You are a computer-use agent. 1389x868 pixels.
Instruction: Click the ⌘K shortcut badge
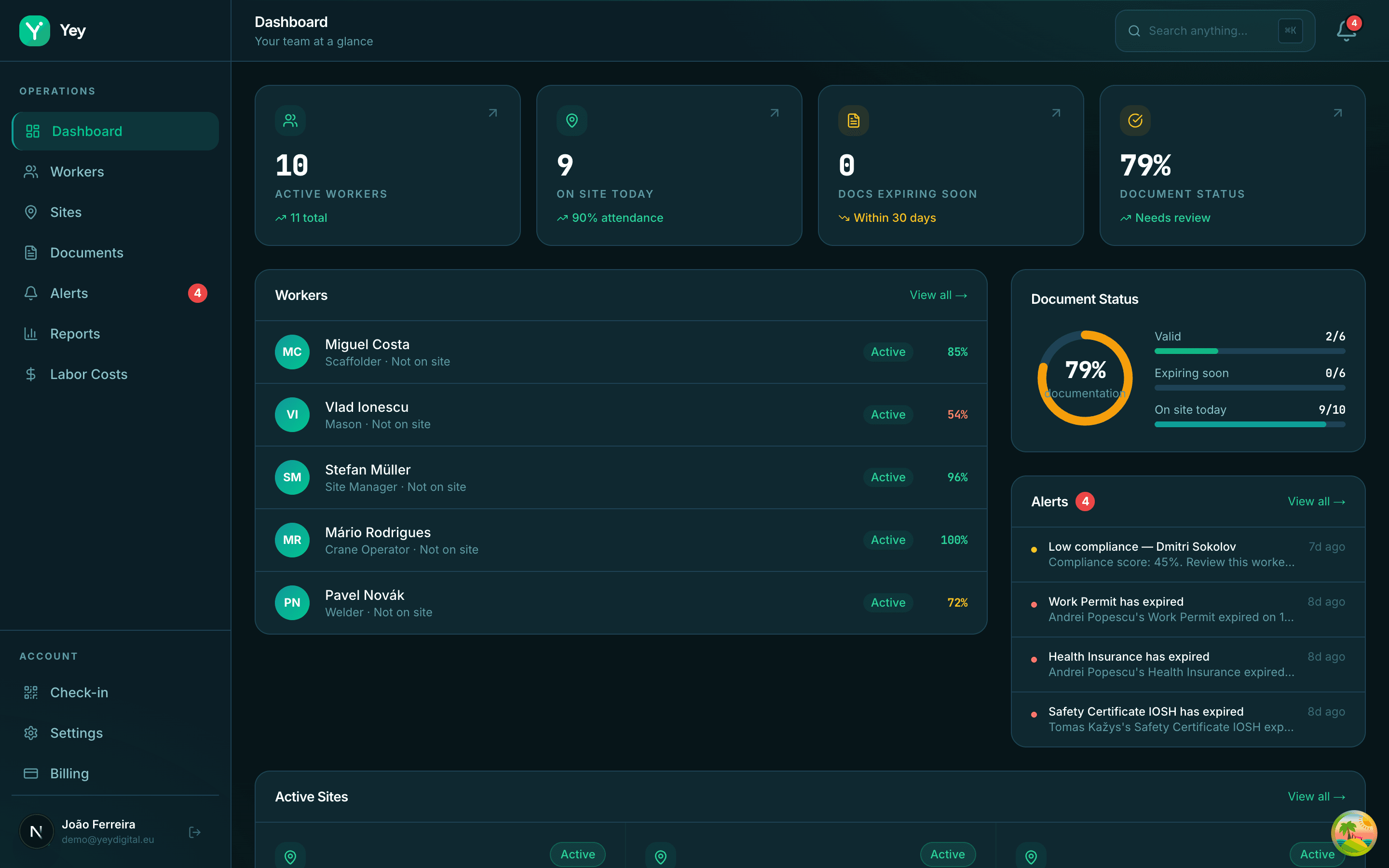1290,31
